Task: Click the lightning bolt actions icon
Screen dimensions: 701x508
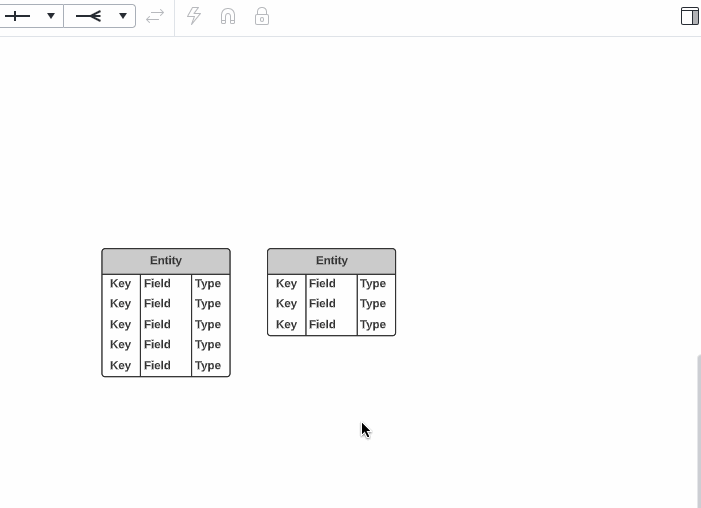Action: click(x=194, y=16)
